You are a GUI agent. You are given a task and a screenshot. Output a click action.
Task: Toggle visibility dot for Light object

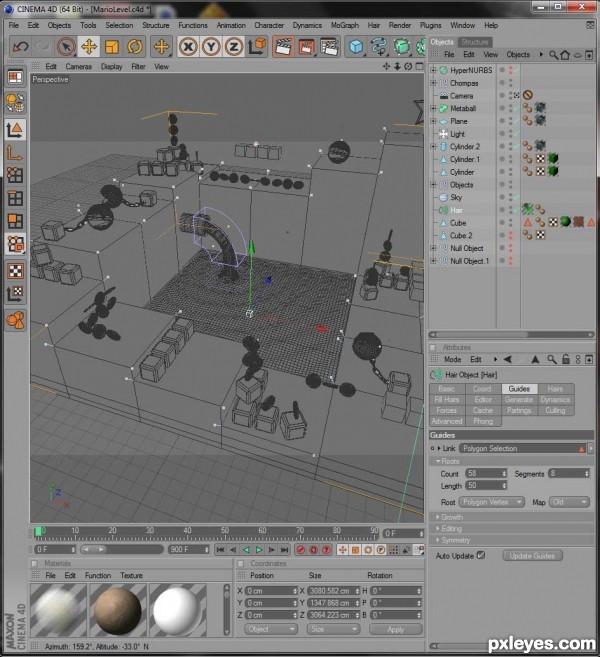(502, 134)
